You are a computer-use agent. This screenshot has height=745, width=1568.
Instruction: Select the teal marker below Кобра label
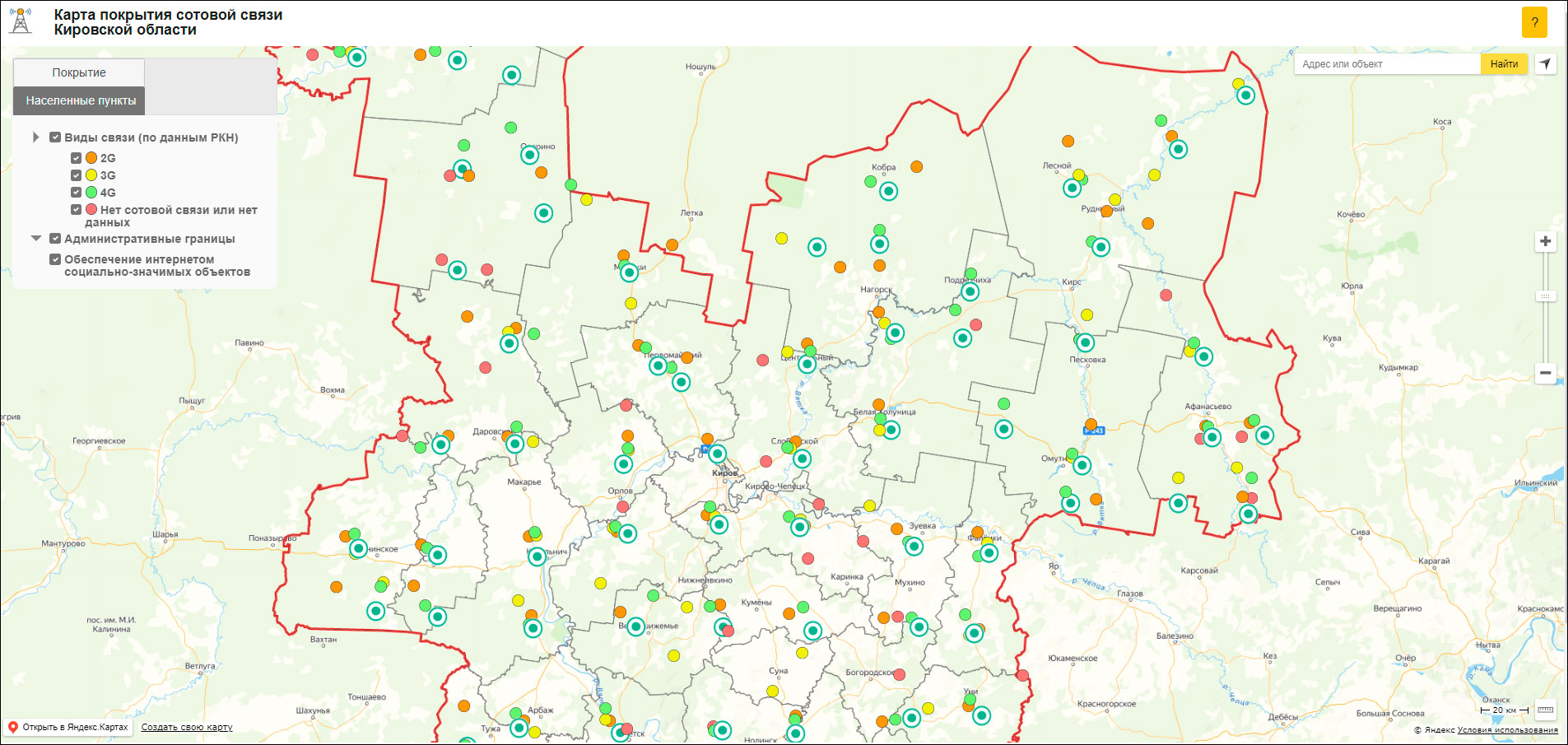[x=888, y=192]
